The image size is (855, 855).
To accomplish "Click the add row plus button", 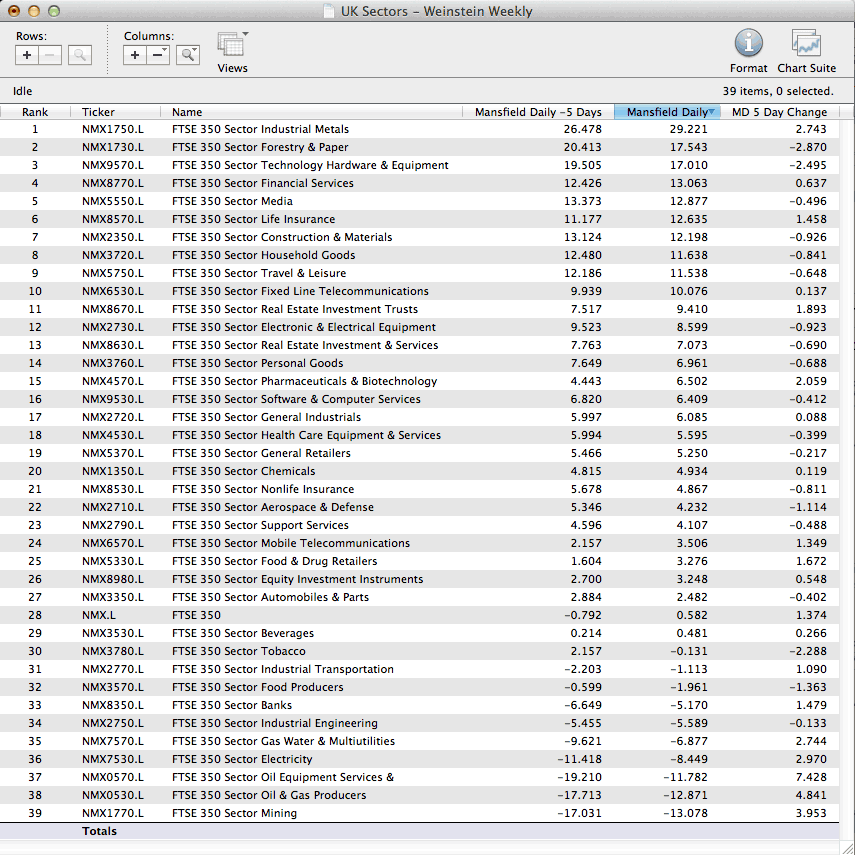I will [27, 56].
